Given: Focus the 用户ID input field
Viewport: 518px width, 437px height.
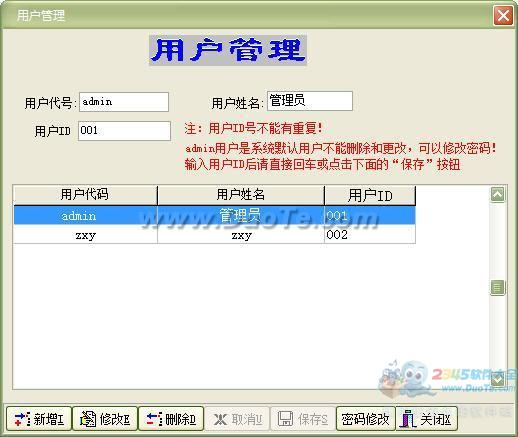Looking at the screenshot, I should click(124, 131).
